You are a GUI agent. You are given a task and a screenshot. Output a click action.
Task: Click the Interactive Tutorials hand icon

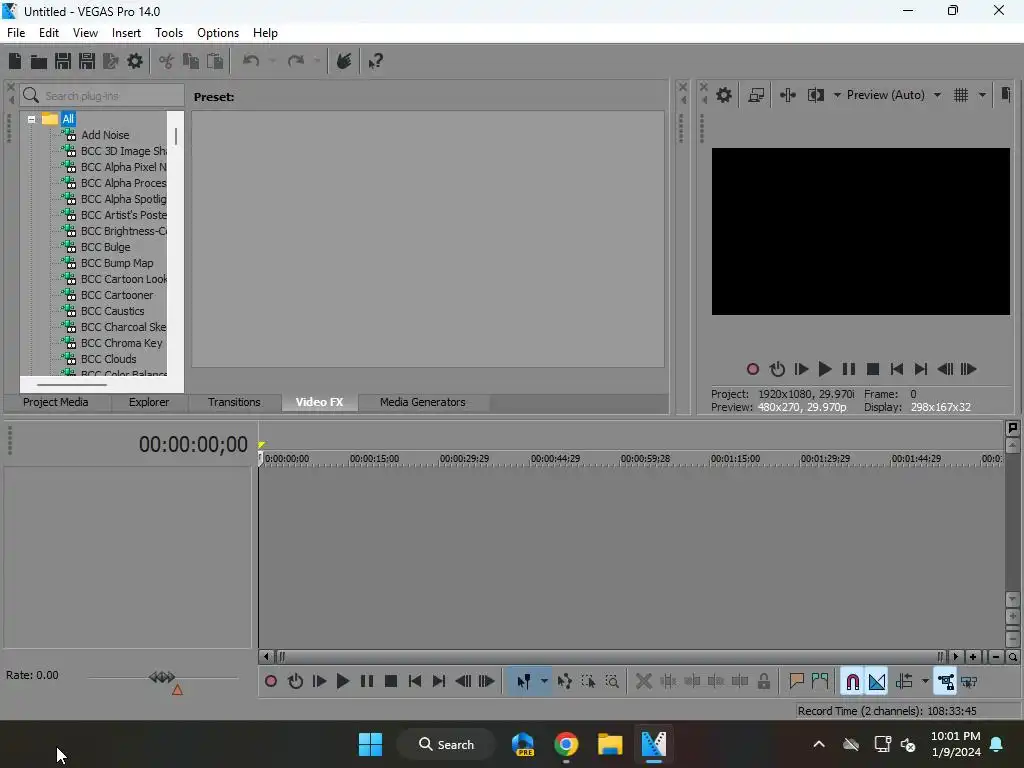coord(344,61)
